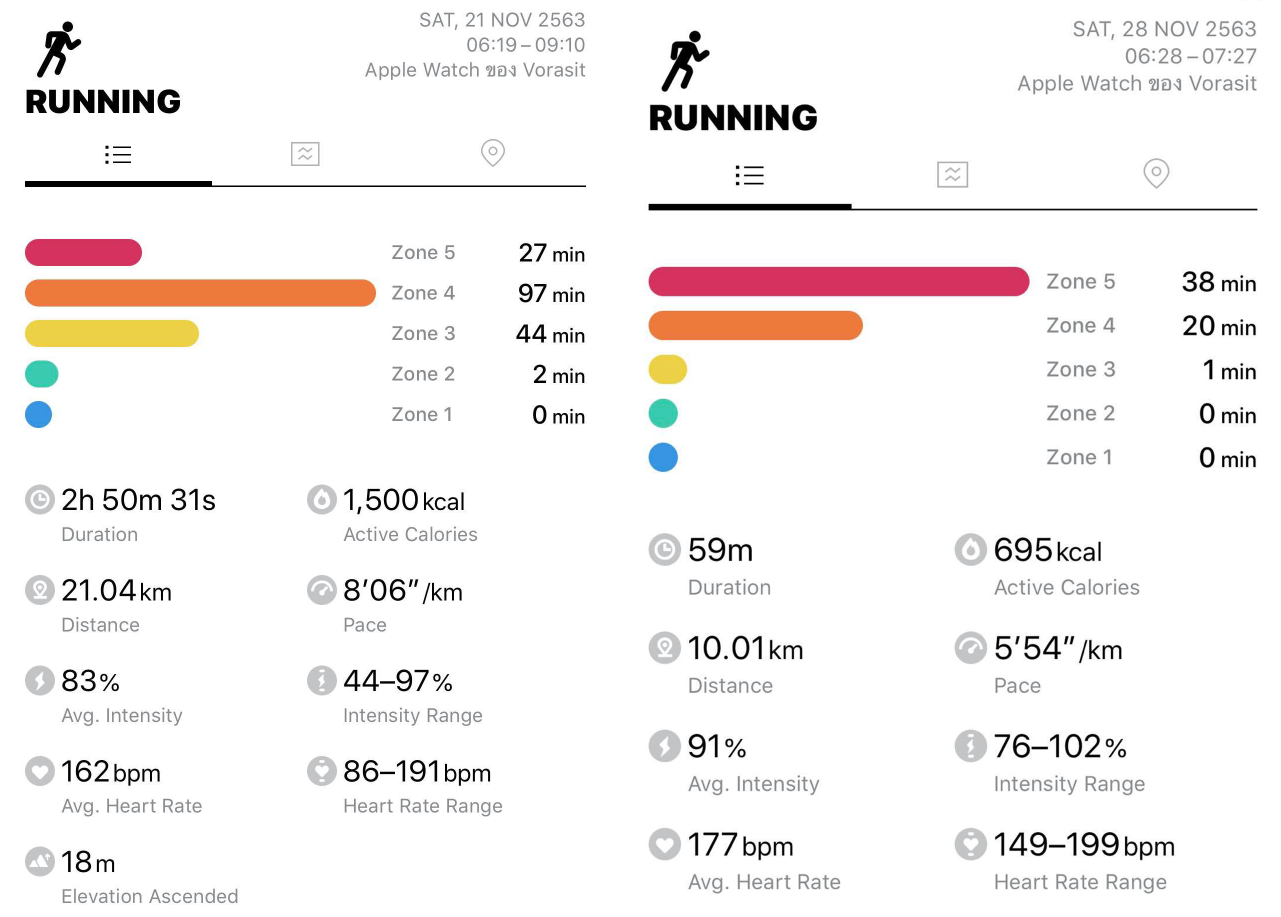Screen dimensions: 1281x917
Task: Select the orange Zone 4 bar showing 97 min
Action: (x=200, y=293)
